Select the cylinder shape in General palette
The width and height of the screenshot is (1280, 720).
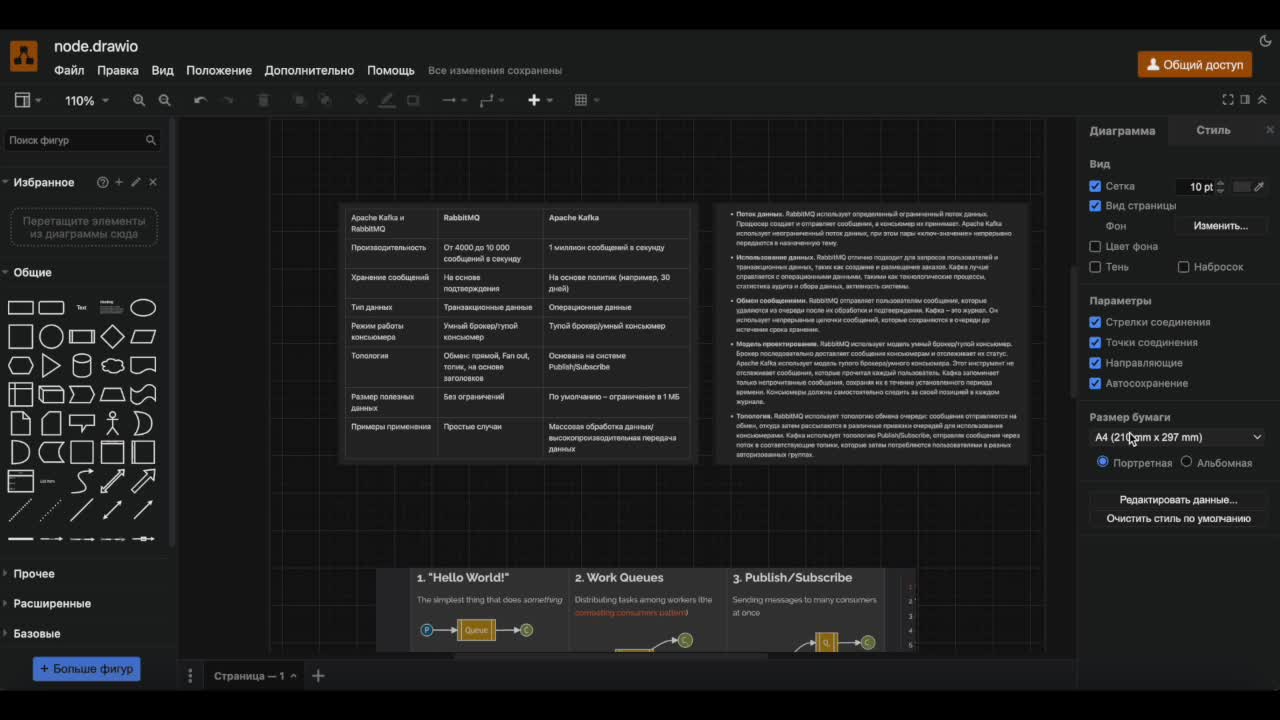tap(82, 365)
